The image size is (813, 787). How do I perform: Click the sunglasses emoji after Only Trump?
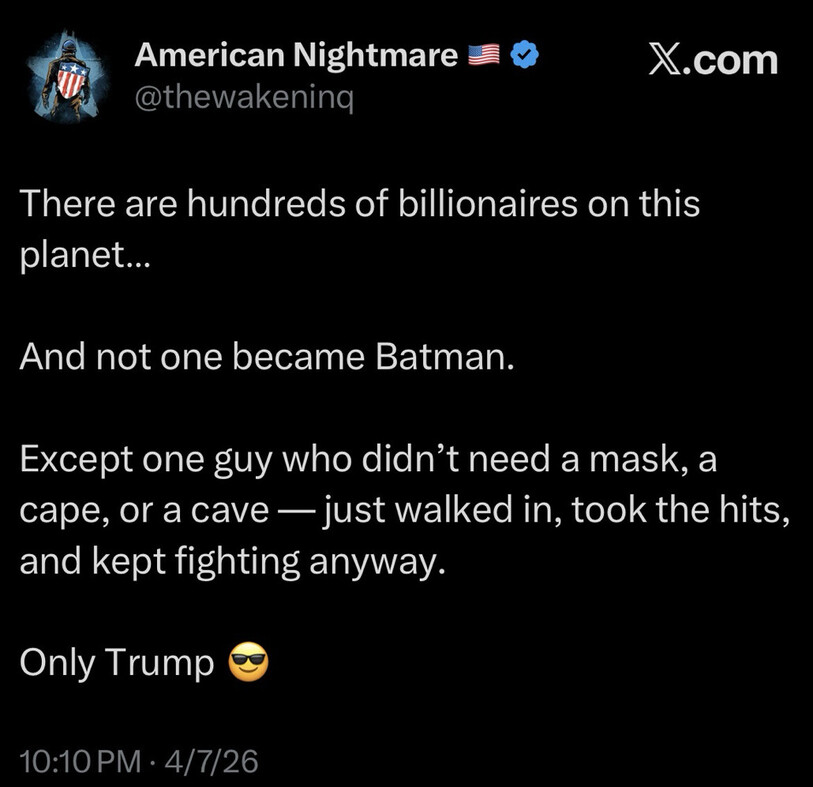point(250,663)
